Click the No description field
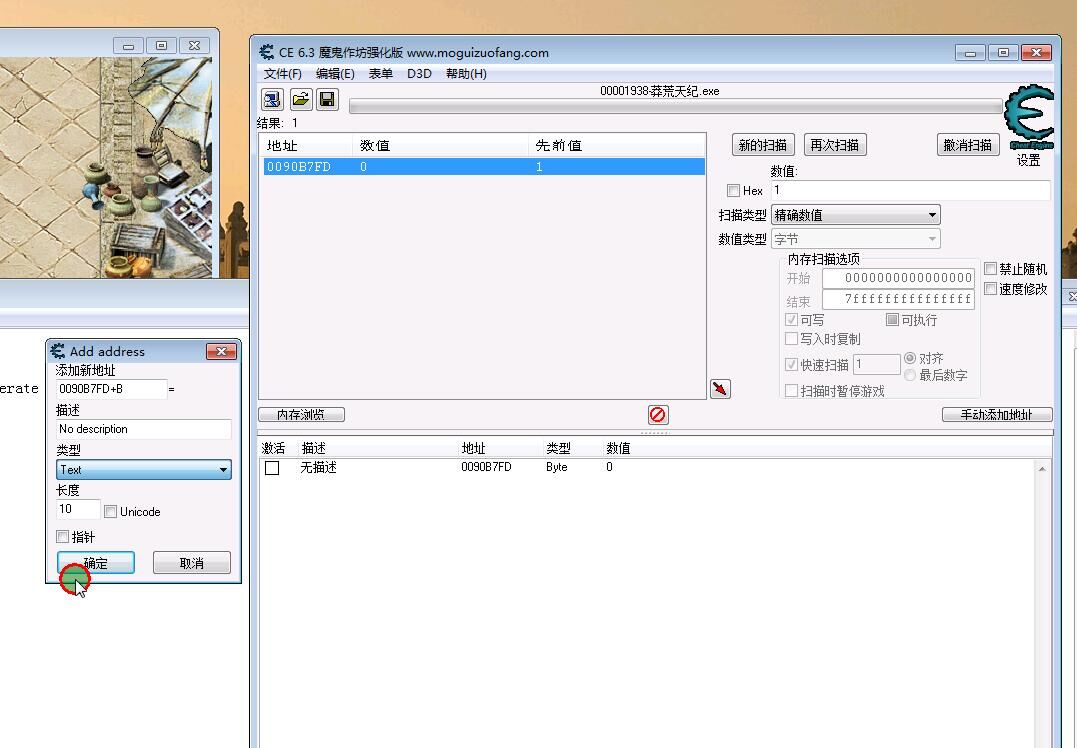The width and height of the screenshot is (1077, 748). pyautogui.click(x=144, y=429)
